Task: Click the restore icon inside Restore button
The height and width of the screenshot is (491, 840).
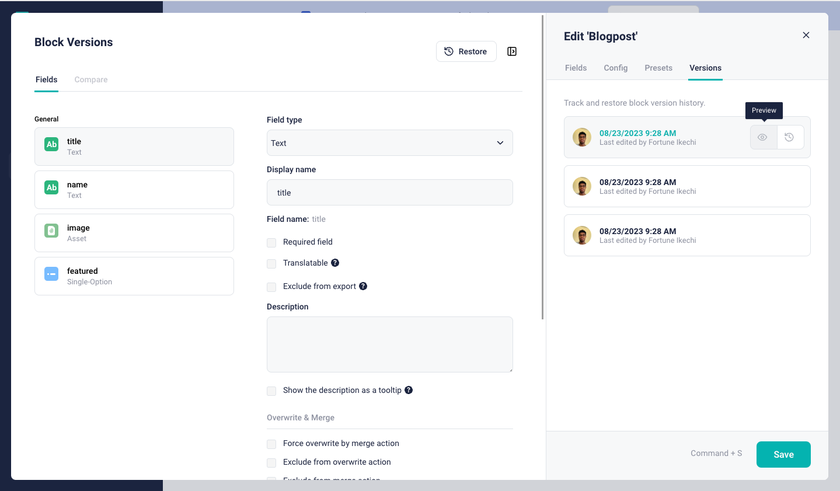Action: 449,51
